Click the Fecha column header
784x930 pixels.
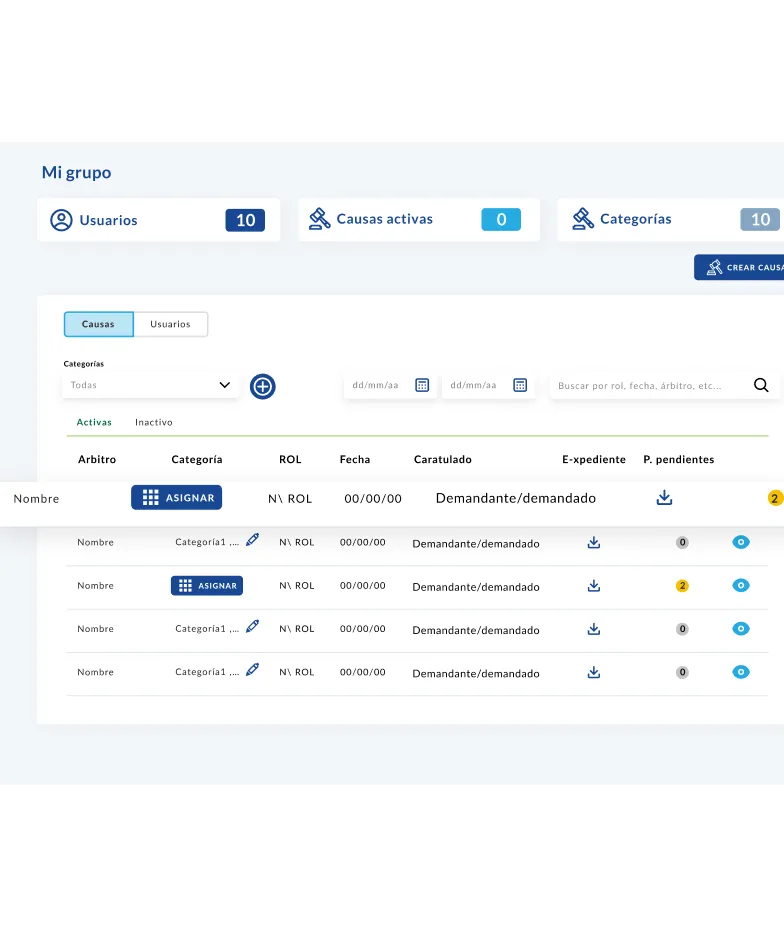tap(355, 460)
